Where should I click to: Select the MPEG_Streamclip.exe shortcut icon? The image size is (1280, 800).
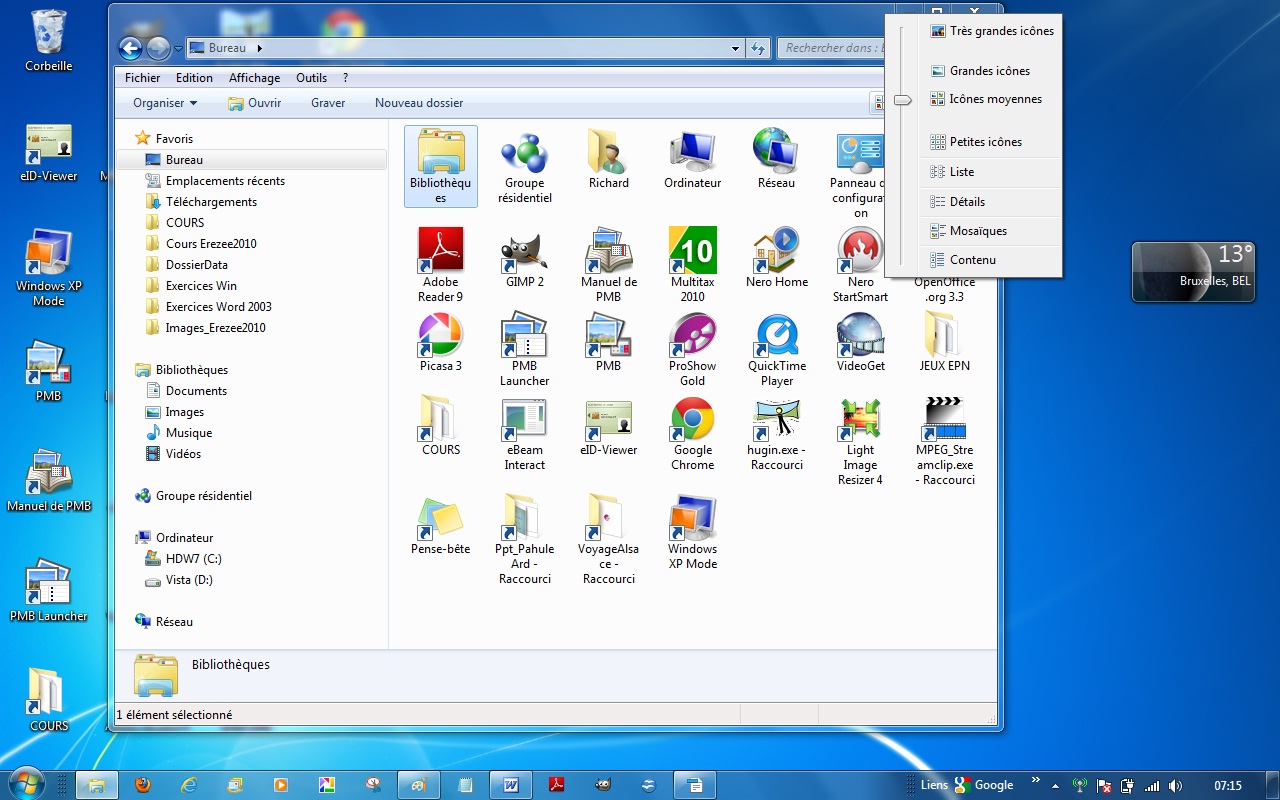pos(944,441)
